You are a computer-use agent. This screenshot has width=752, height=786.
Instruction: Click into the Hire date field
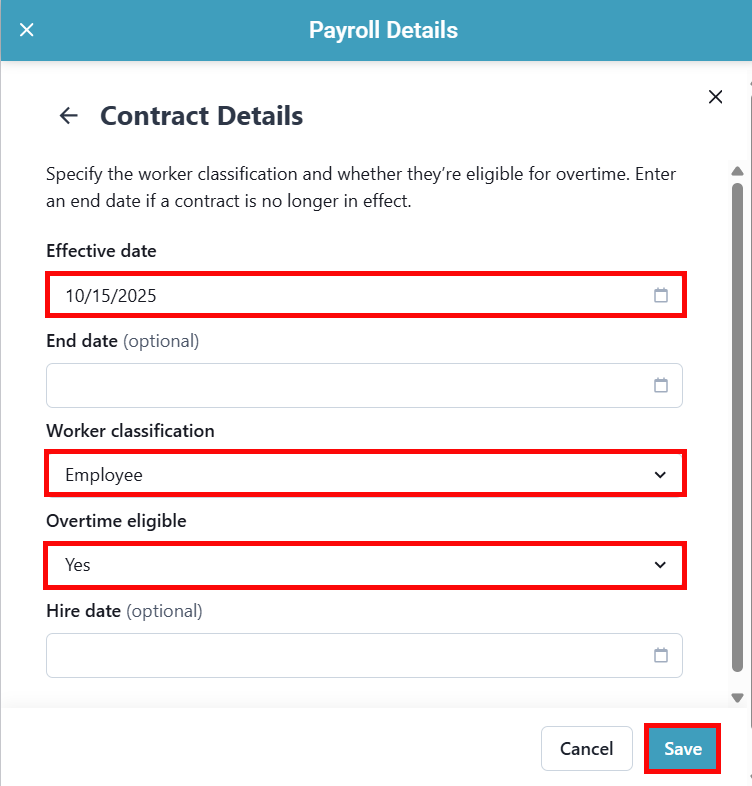[340, 656]
